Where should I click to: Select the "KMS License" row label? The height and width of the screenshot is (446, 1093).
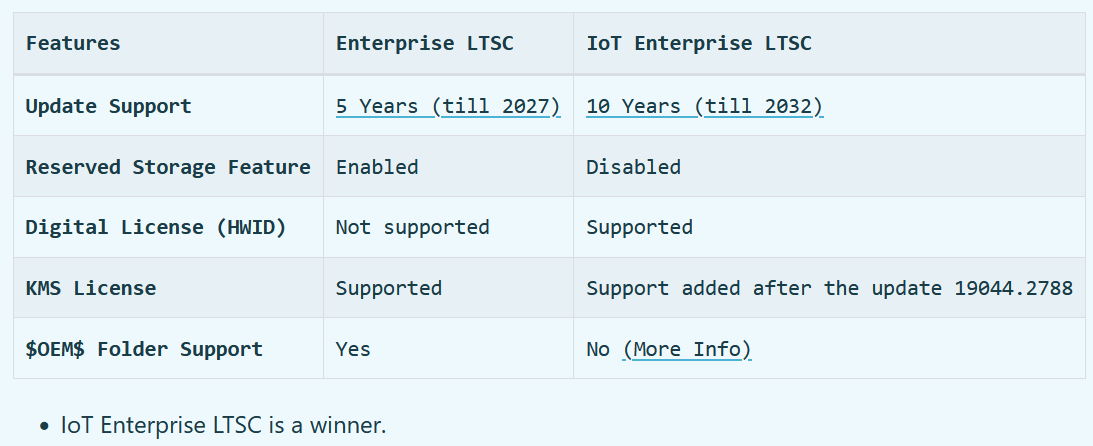91,288
